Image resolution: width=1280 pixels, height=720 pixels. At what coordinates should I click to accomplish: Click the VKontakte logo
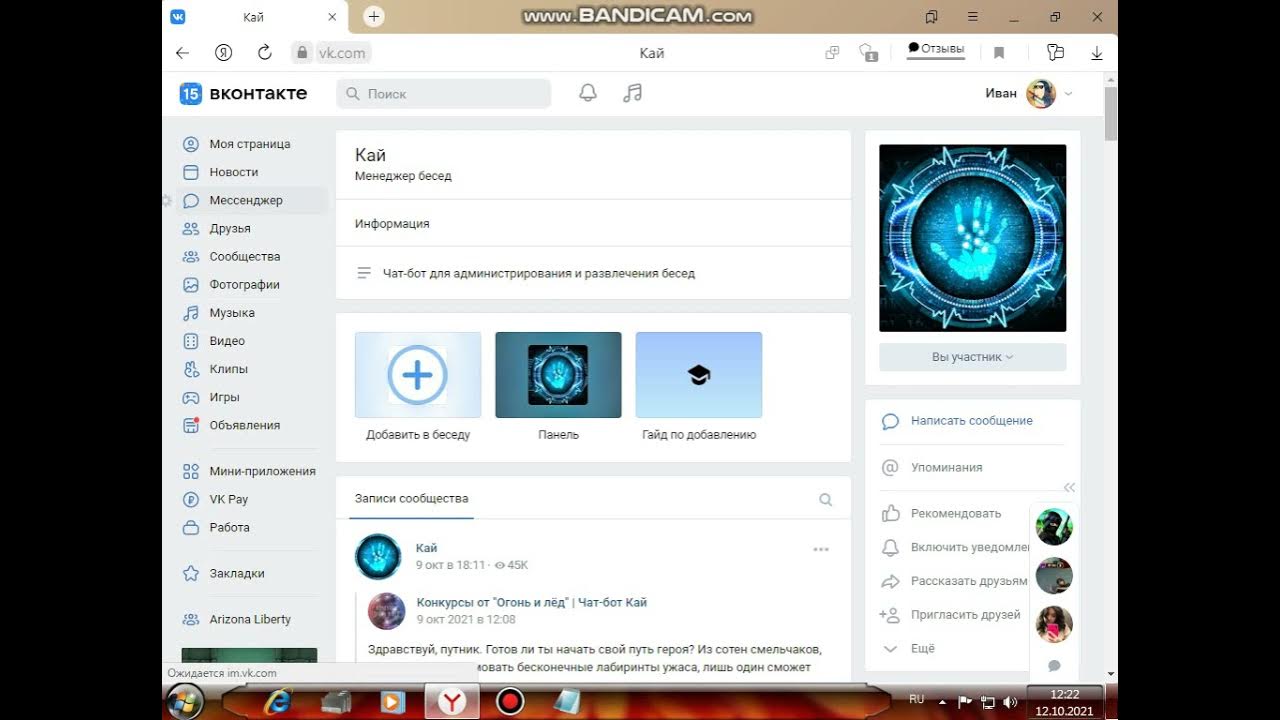(243, 93)
